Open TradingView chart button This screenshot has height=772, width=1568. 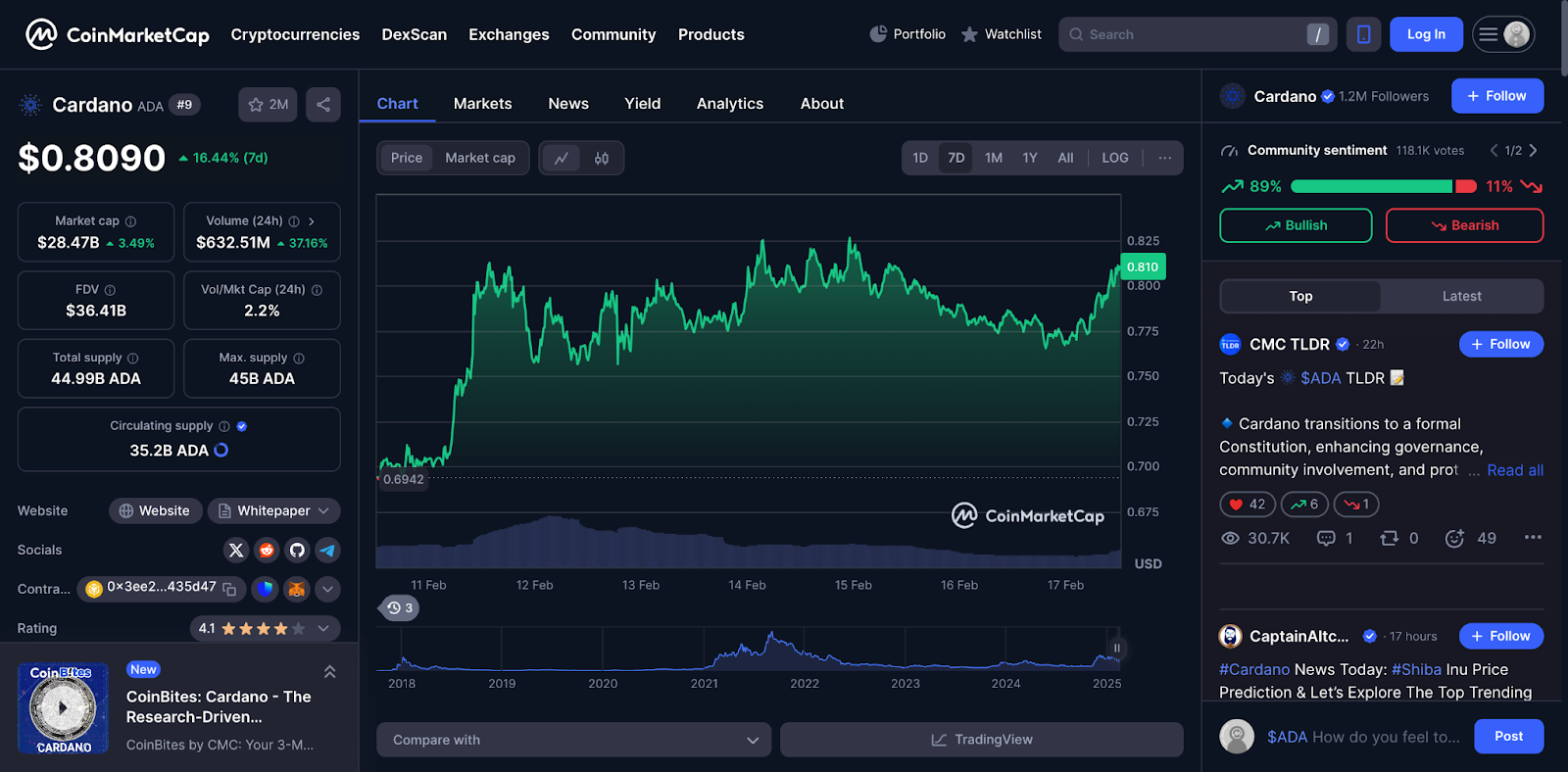tap(982, 740)
